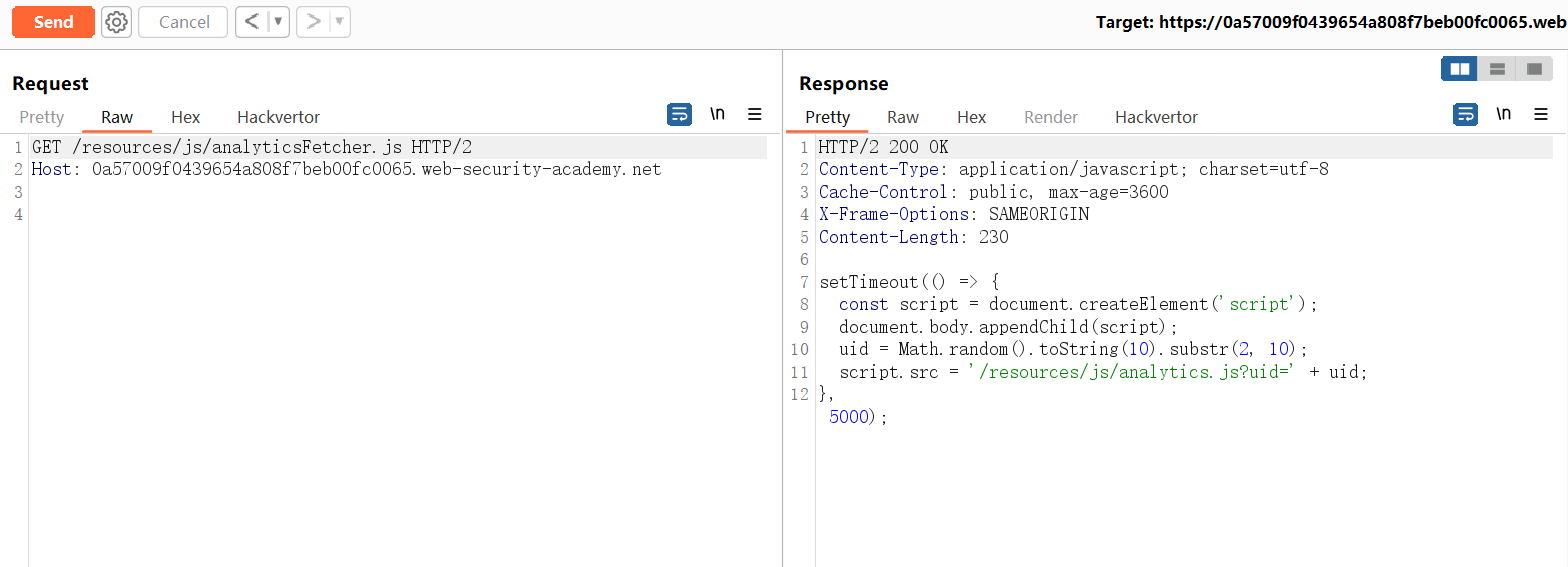Click the orange Send button
The image size is (1568, 567).
pyautogui.click(x=53, y=22)
